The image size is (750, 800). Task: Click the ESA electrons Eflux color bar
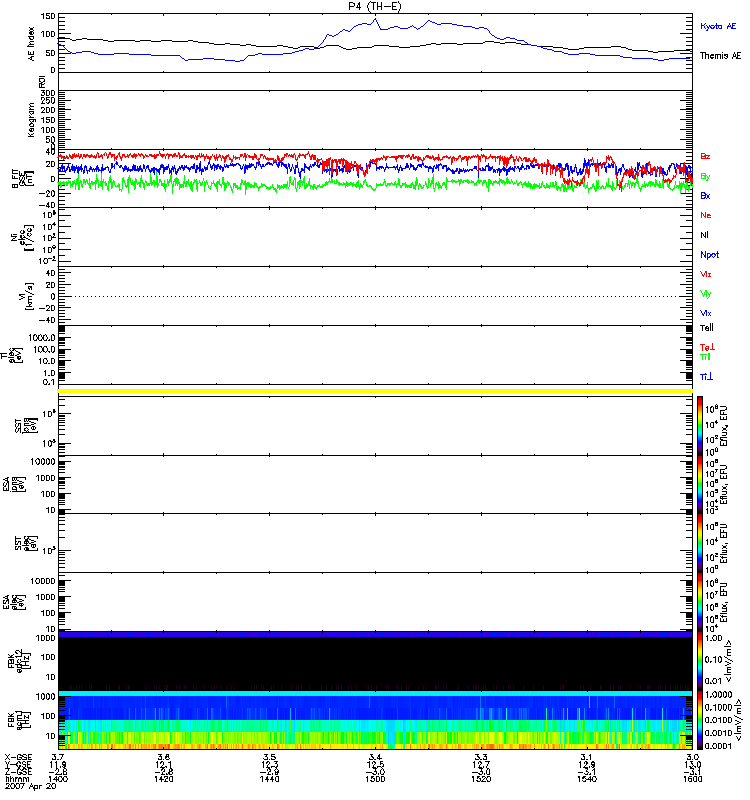700,602
